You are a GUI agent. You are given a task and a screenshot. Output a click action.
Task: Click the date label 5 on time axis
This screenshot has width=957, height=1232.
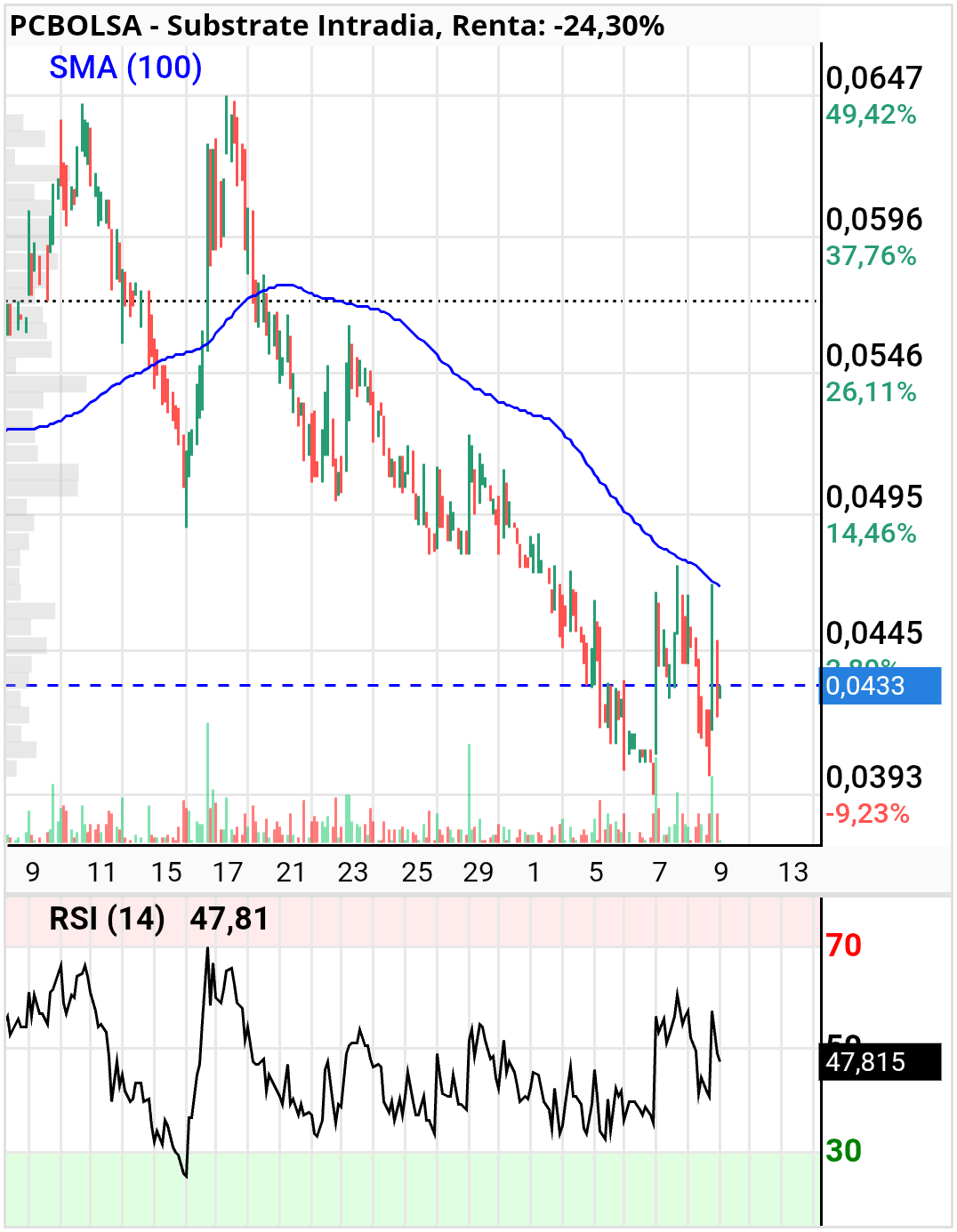click(x=596, y=873)
